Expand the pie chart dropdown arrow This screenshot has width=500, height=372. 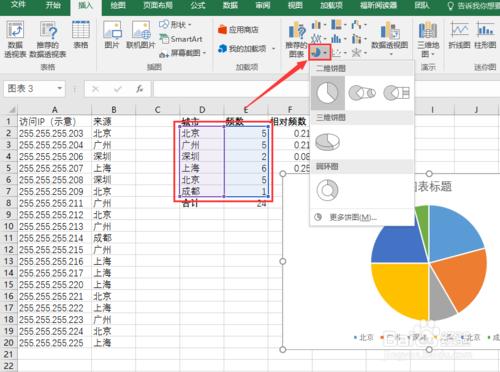click(x=325, y=52)
